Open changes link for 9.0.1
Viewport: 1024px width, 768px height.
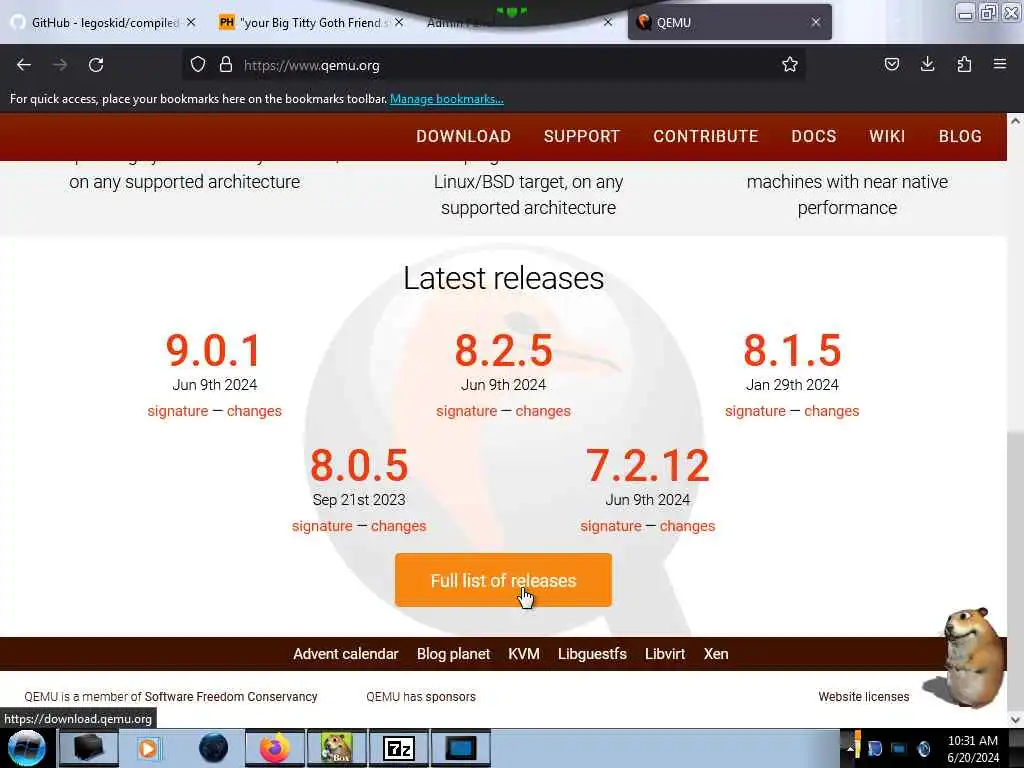pos(254,411)
